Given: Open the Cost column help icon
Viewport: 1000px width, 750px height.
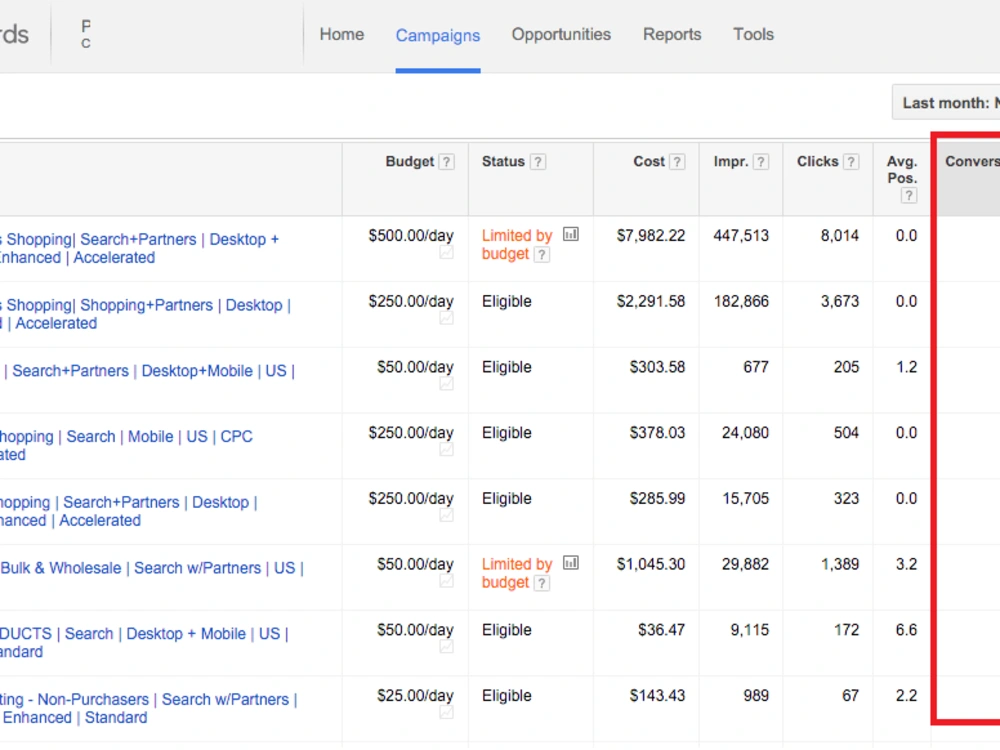Looking at the screenshot, I should click(x=677, y=162).
